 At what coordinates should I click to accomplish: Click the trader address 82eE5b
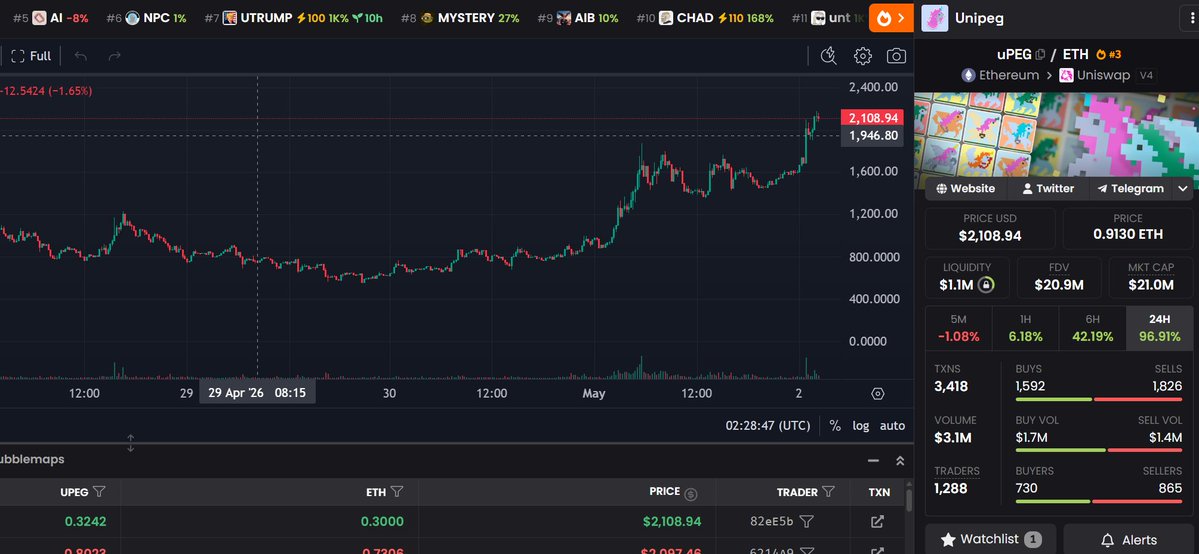[x=771, y=522]
